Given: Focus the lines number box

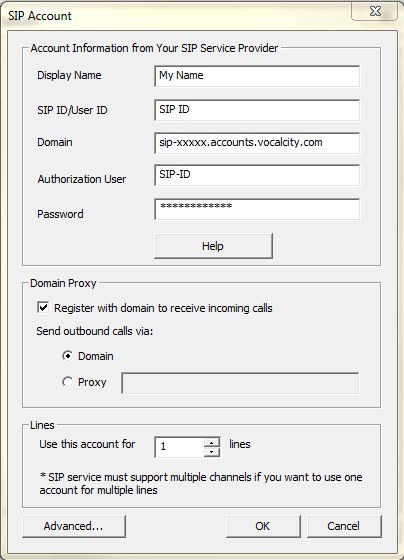Looking at the screenshot, I should (x=180, y=447).
